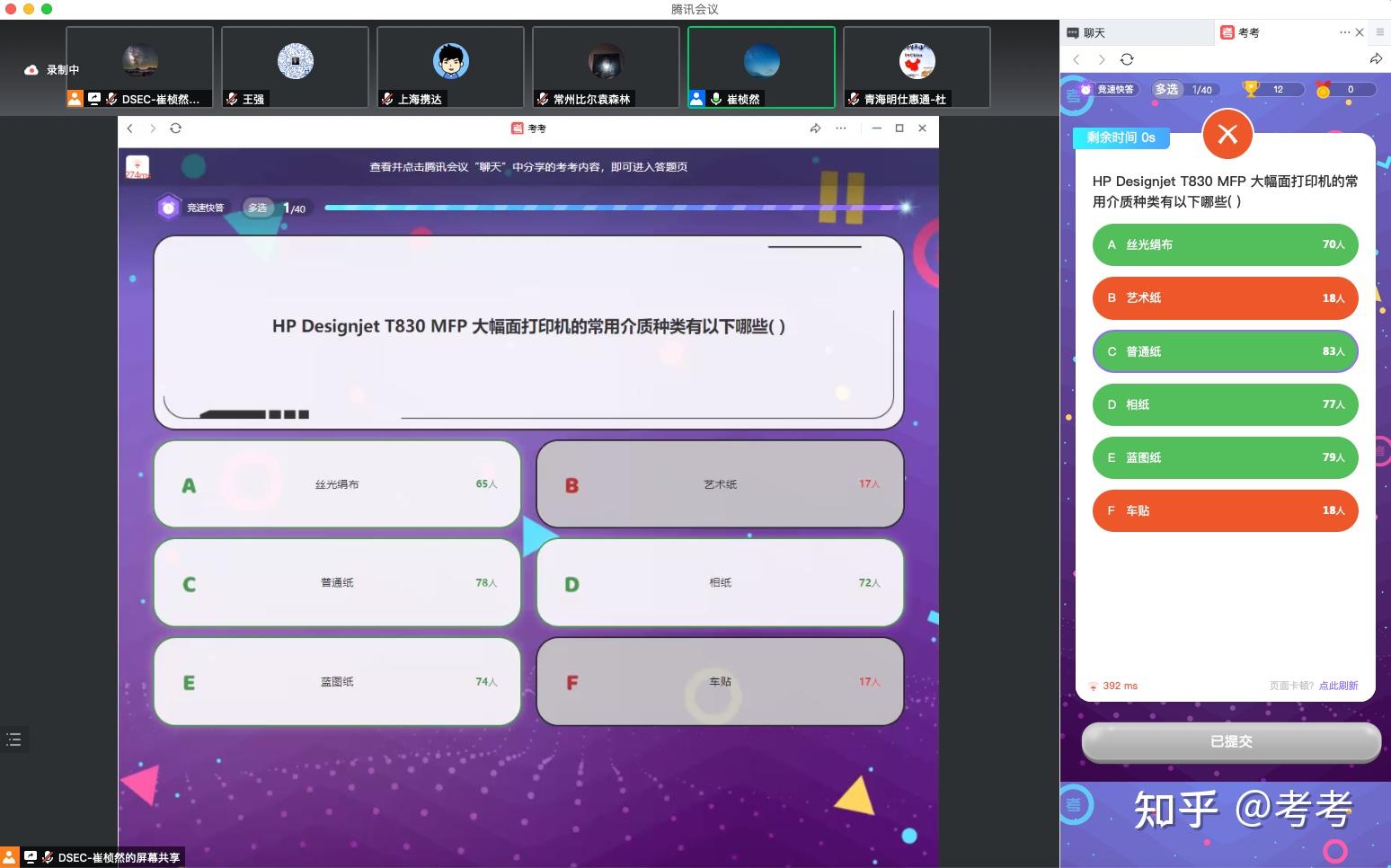Select 王强's participant tile
The width and height of the screenshot is (1391, 868).
(x=295, y=67)
